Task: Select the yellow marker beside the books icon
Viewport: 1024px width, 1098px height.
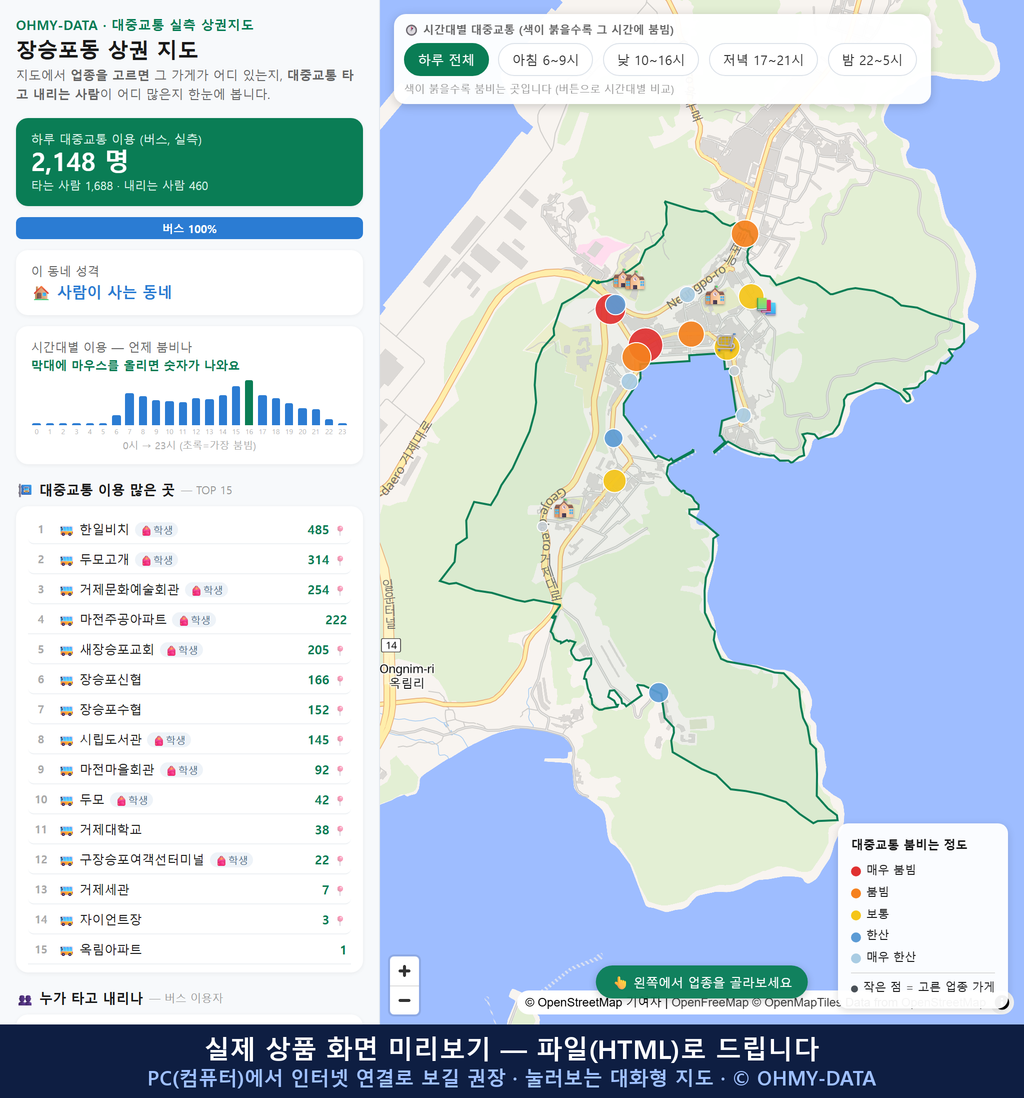Action: coord(751,296)
